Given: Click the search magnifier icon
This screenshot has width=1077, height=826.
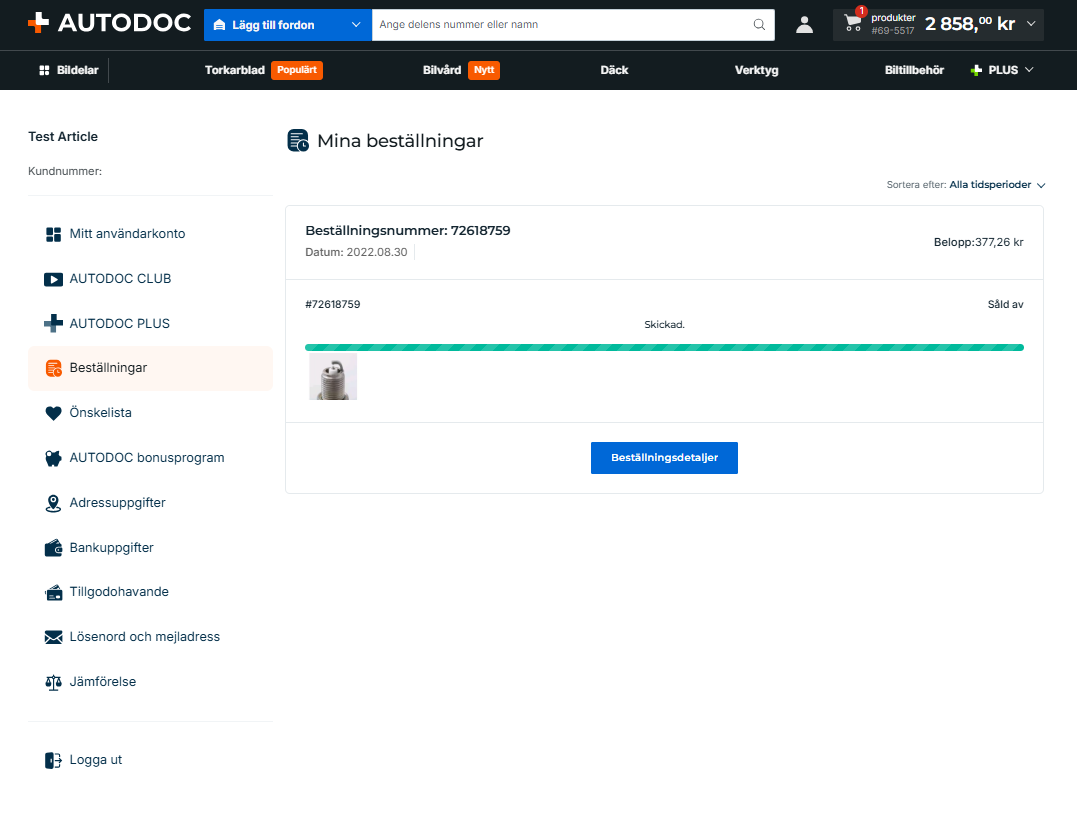Looking at the screenshot, I should (x=759, y=25).
